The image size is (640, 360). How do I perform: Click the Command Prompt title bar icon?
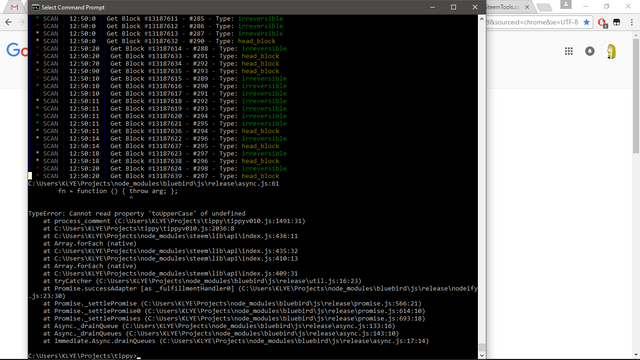(36, 7)
